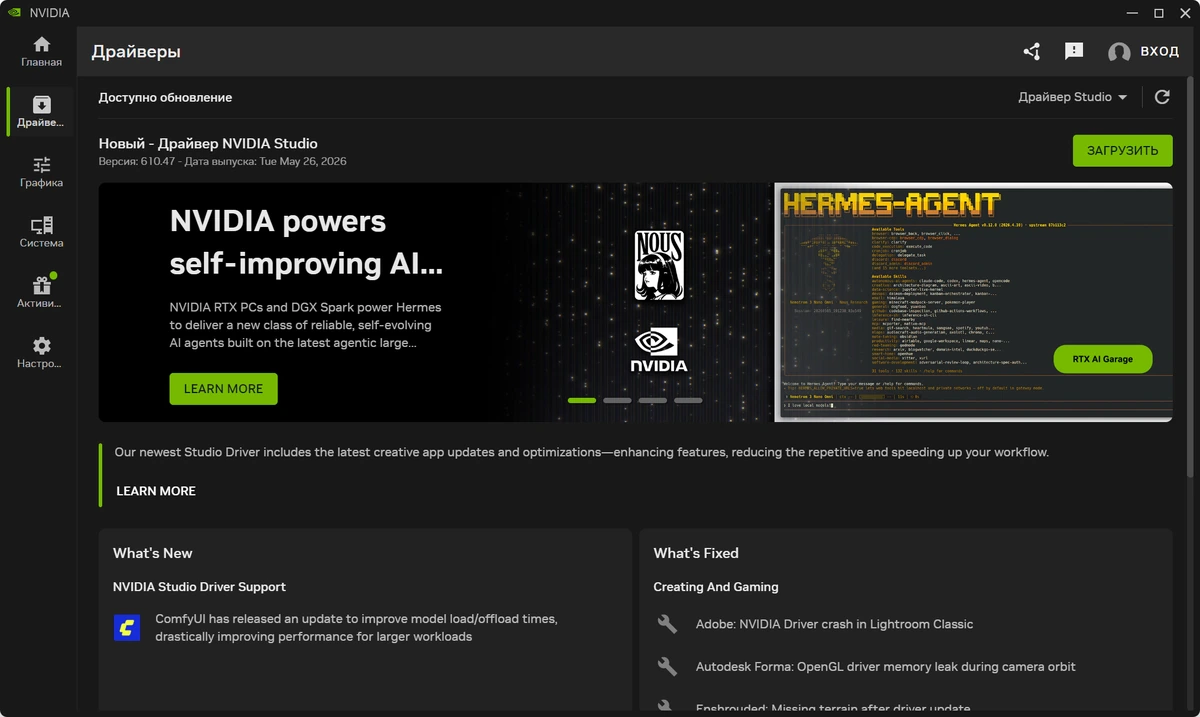The width and height of the screenshot is (1200, 717).
Task: Click wrench icon beside Adobe Lightroom fix
Action: pos(667,624)
